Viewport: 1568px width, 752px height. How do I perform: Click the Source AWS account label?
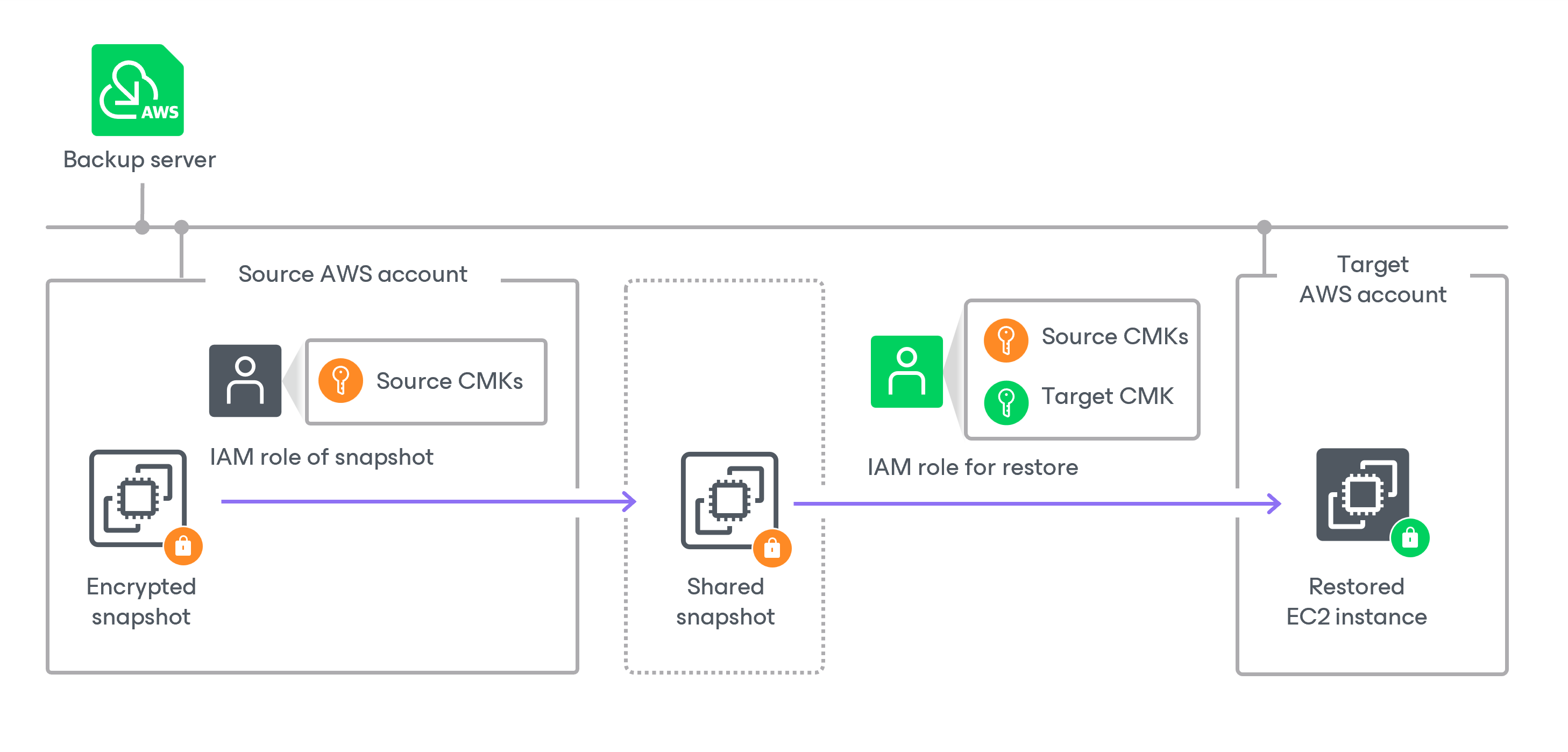pyautogui.click(x=352, y=274)
